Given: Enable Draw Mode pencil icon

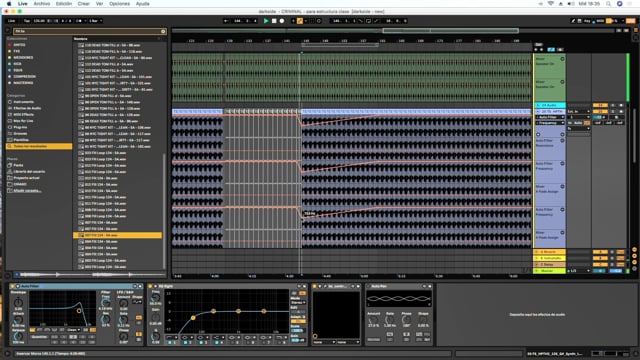Looking at the screenshot, I should click(573, 21).
